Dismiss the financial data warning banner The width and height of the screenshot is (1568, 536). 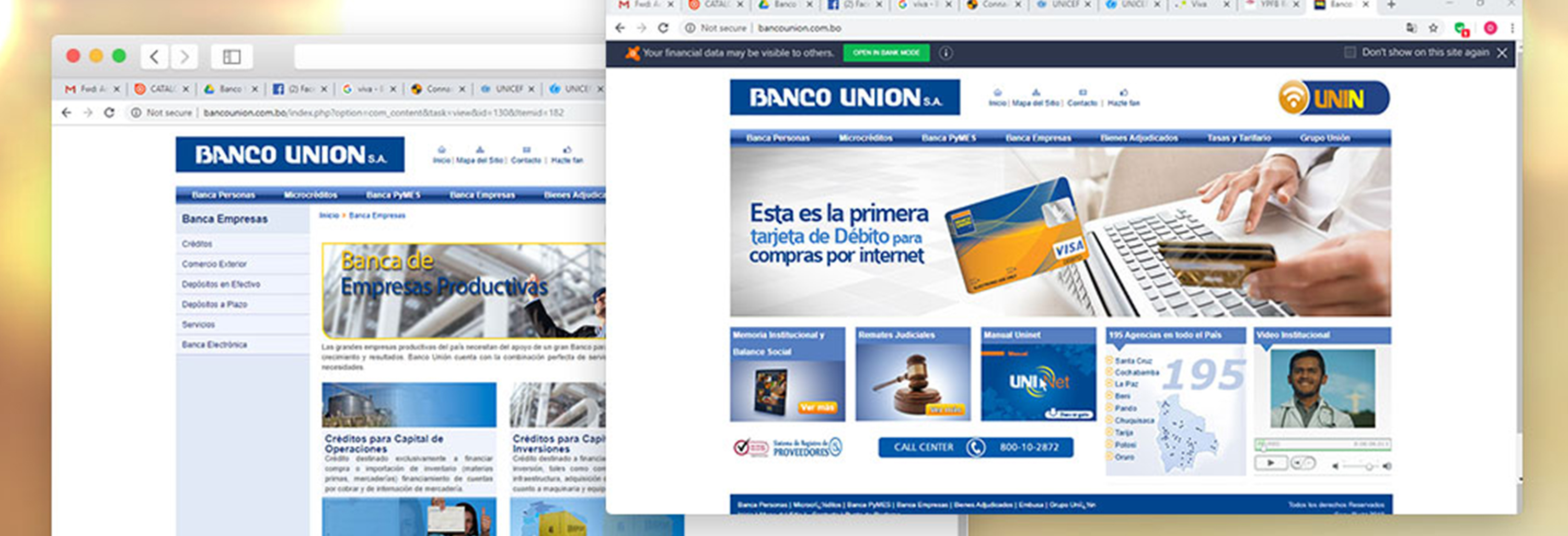pyautogui.click(x=1502, y=53)
